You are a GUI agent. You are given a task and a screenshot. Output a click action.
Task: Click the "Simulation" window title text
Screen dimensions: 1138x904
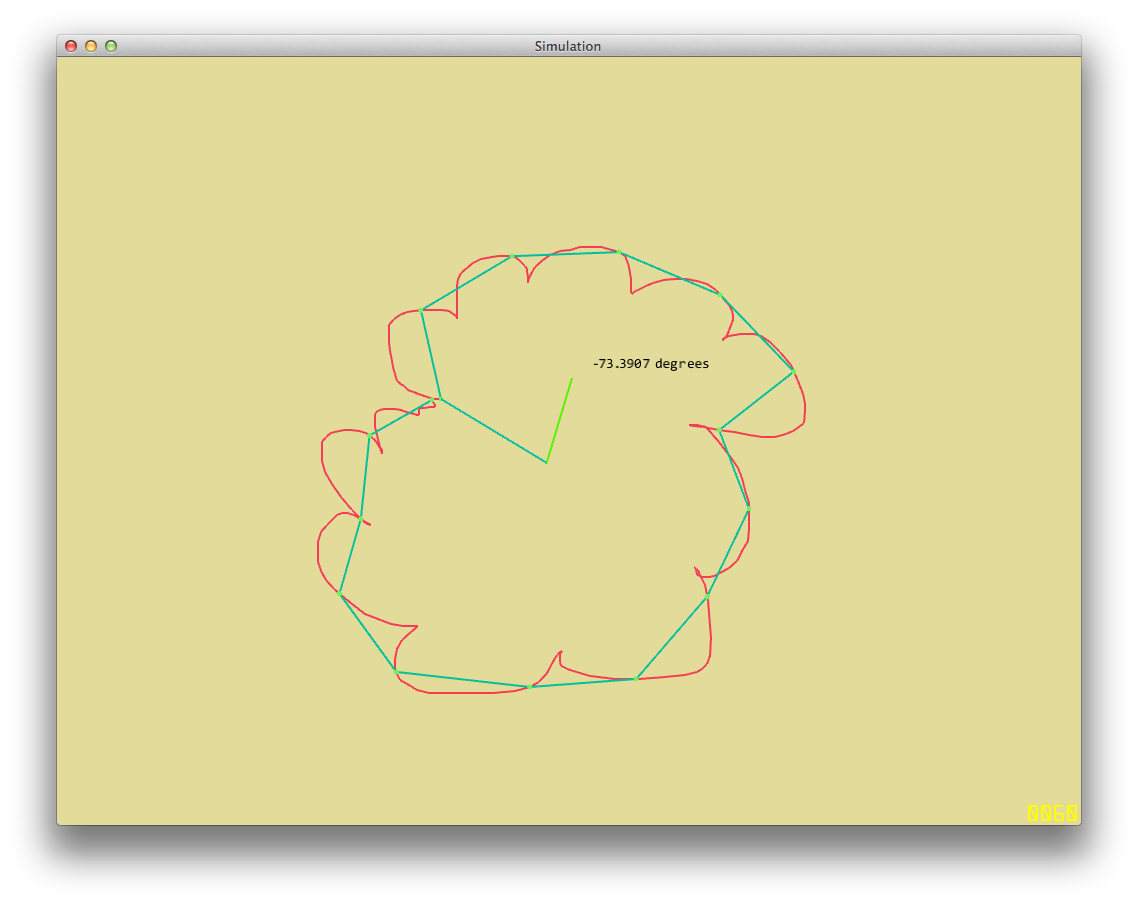click(567, 46)
